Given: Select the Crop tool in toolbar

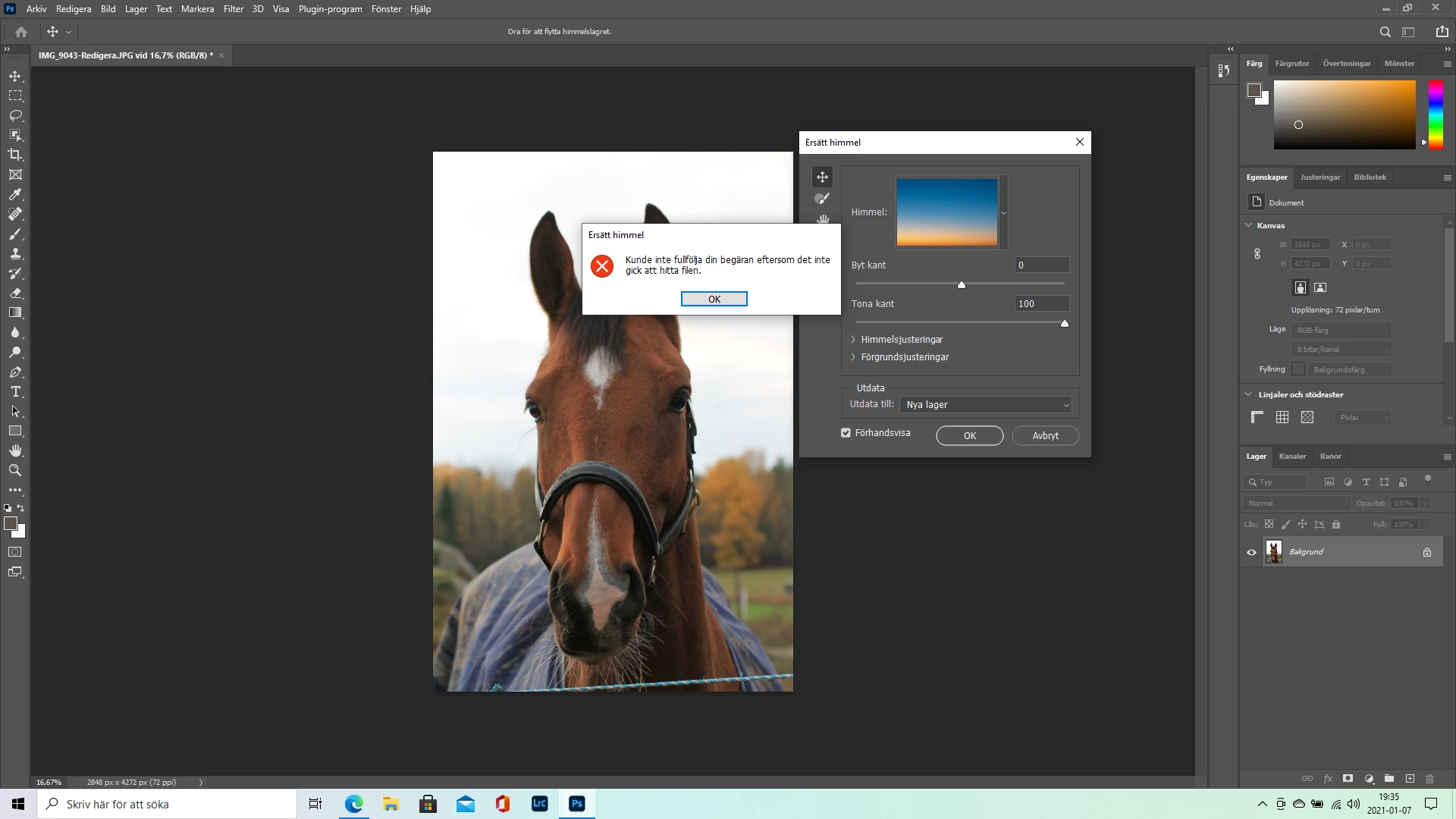Looking at the screenshot, I should click(x=15, y=155).
